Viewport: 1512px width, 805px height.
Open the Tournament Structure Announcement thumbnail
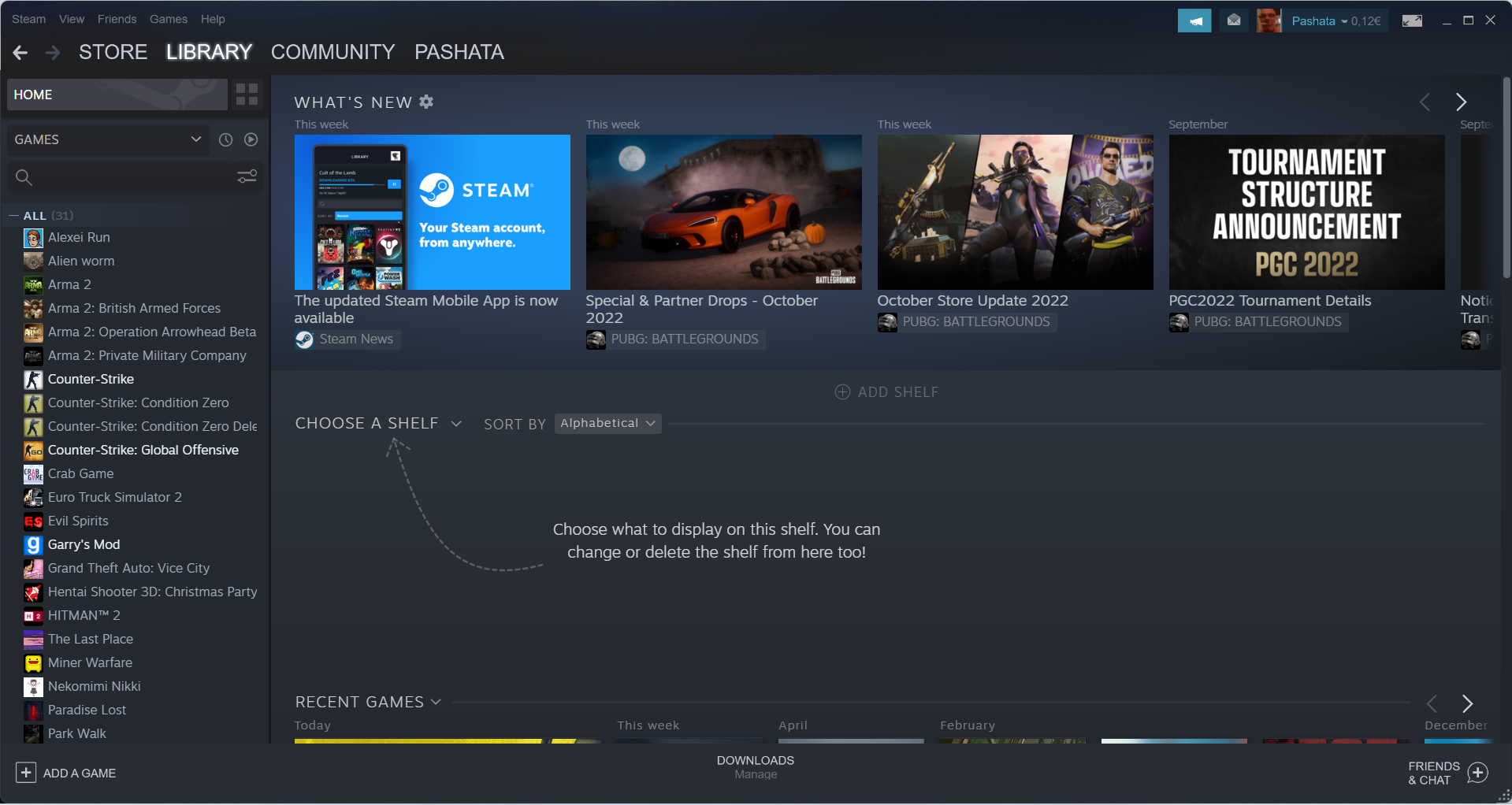(x=1306, y=212)
